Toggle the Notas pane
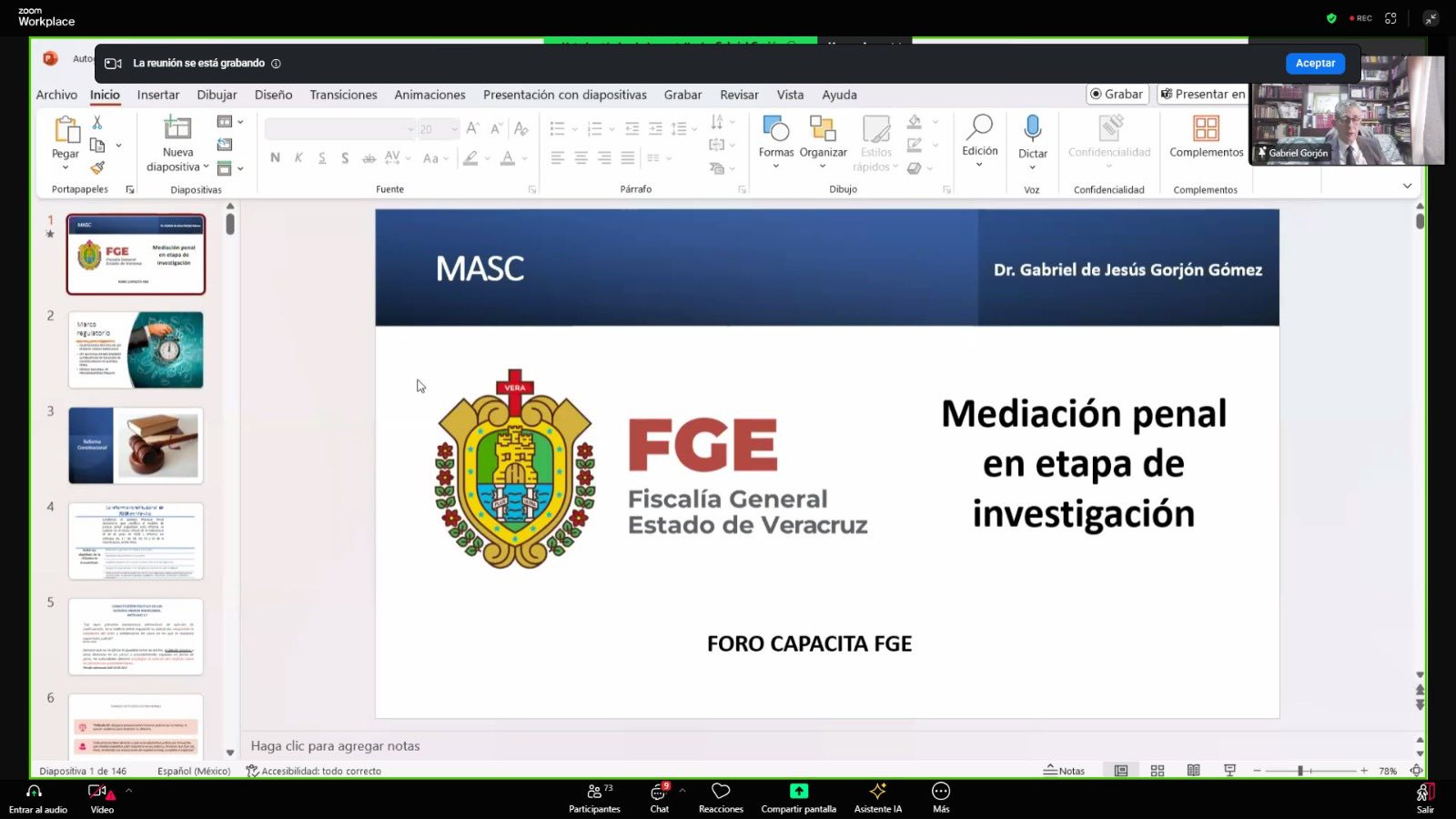 pos(1064,771)
